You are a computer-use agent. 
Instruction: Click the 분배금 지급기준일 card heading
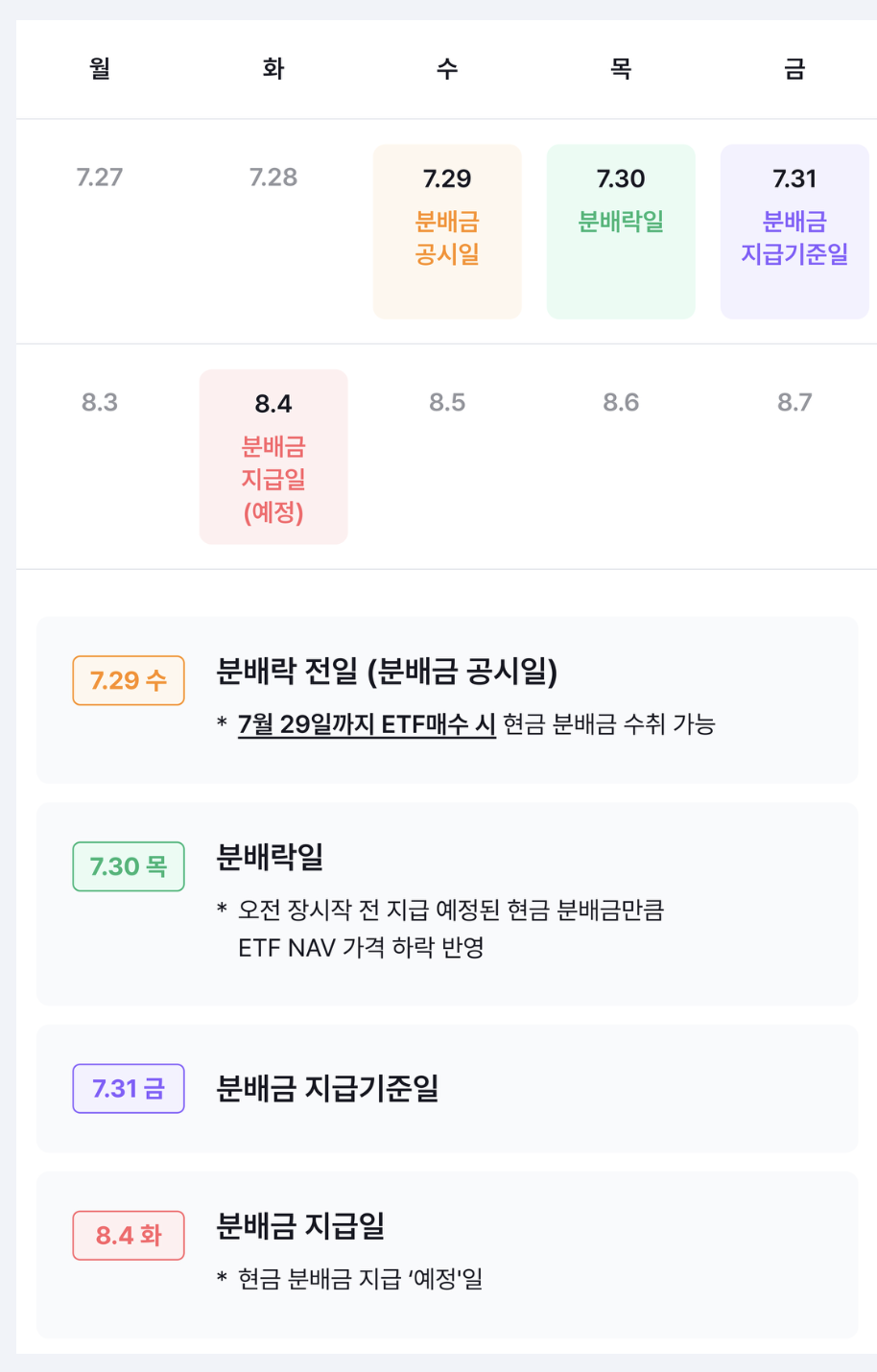pos(327,1089)
